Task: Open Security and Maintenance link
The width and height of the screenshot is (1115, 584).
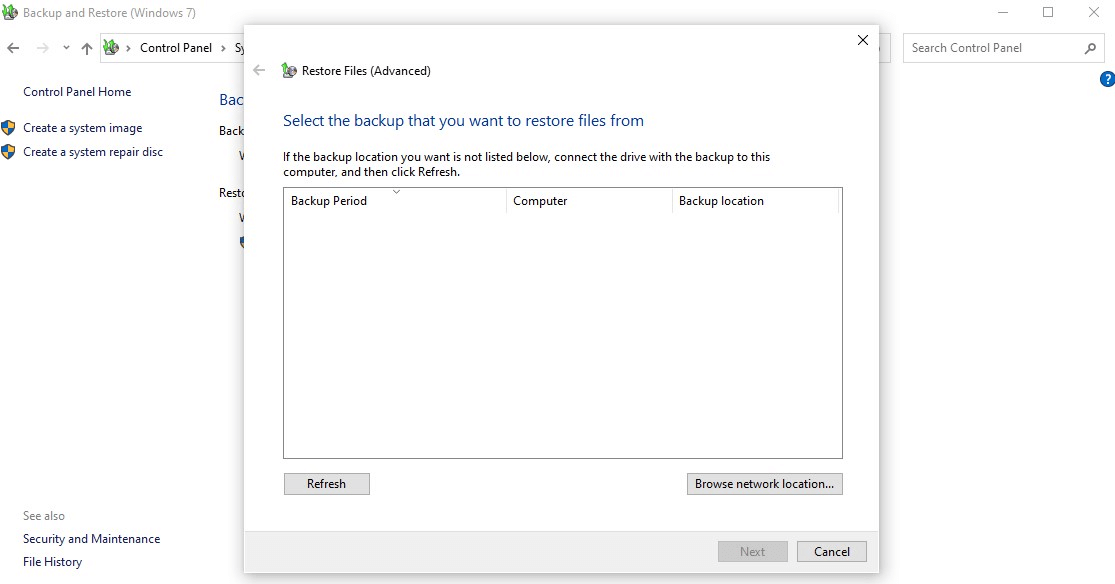Action: tap(91, 538)
